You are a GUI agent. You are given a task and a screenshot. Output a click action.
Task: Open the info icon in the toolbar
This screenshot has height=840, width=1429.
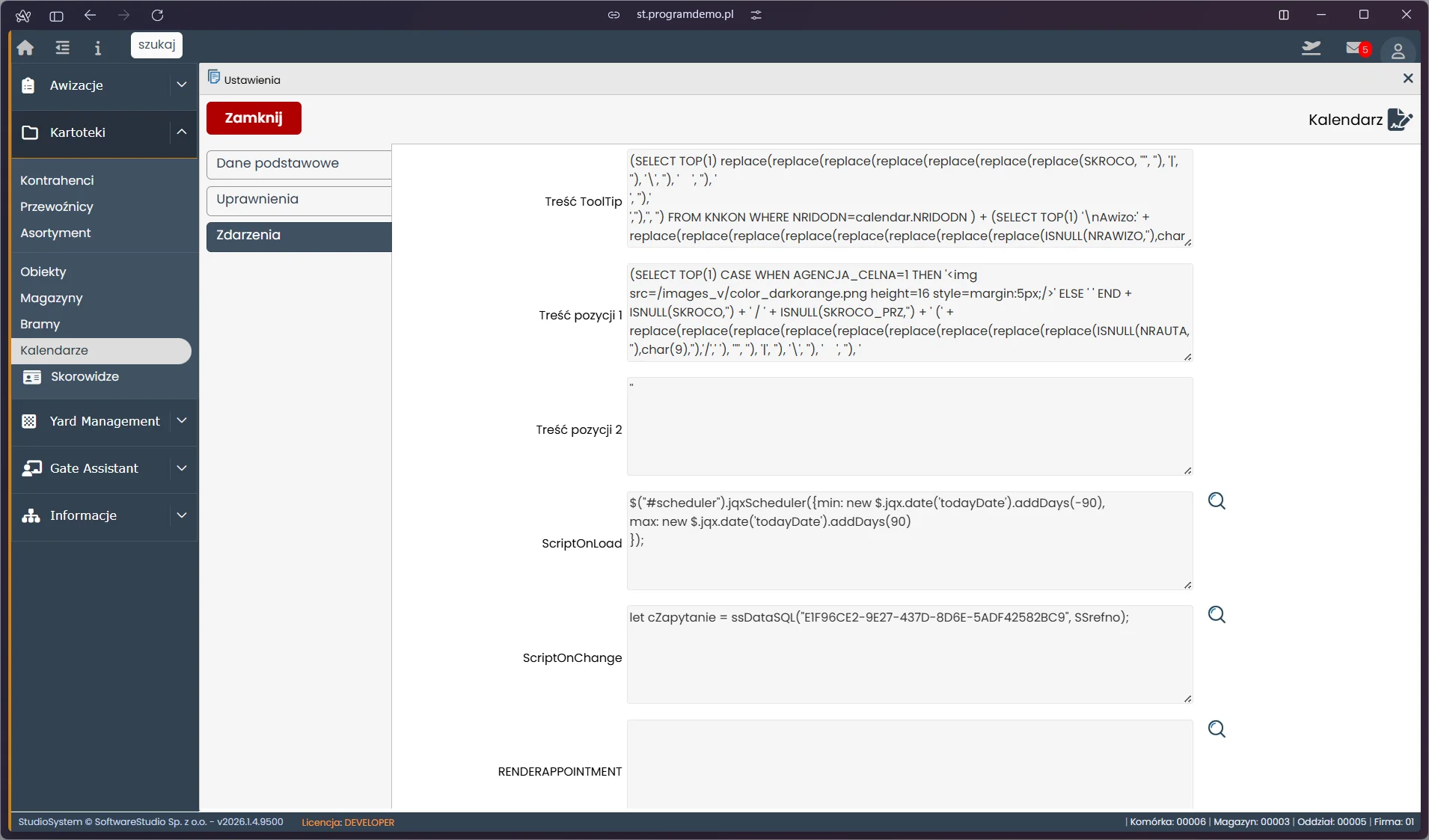coord(97,48)
